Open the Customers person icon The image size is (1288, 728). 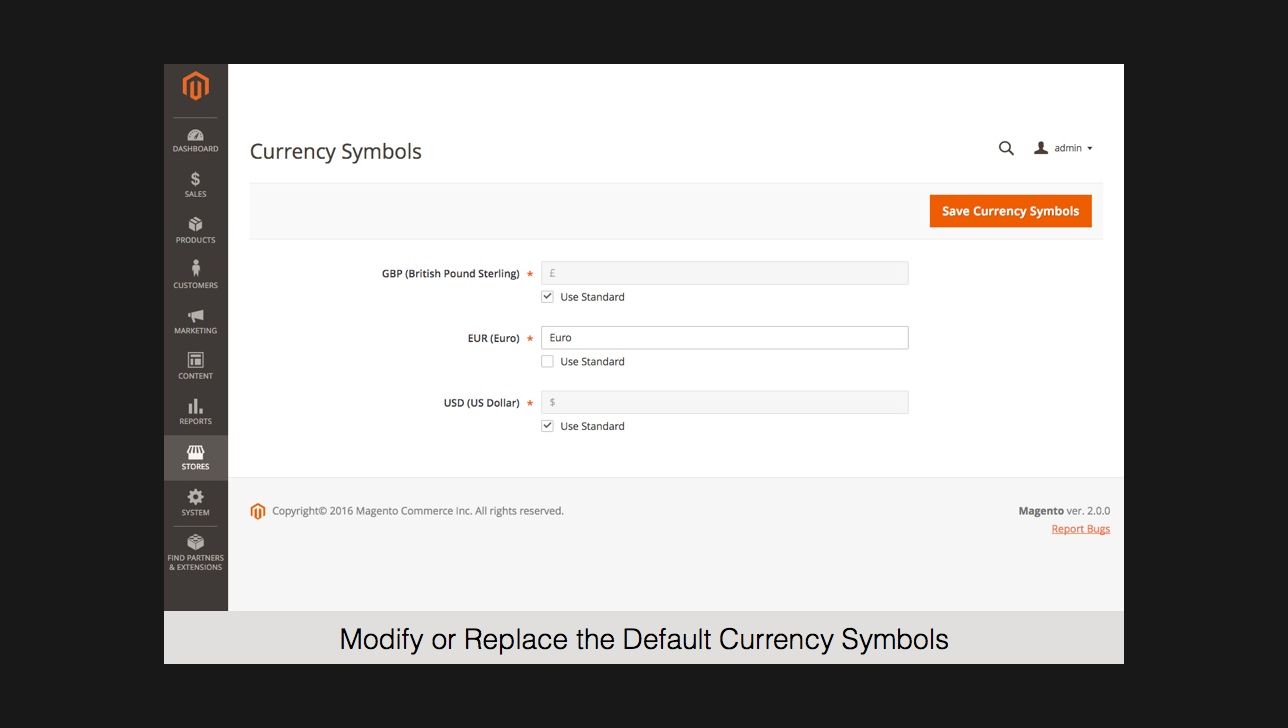(196, 269)
